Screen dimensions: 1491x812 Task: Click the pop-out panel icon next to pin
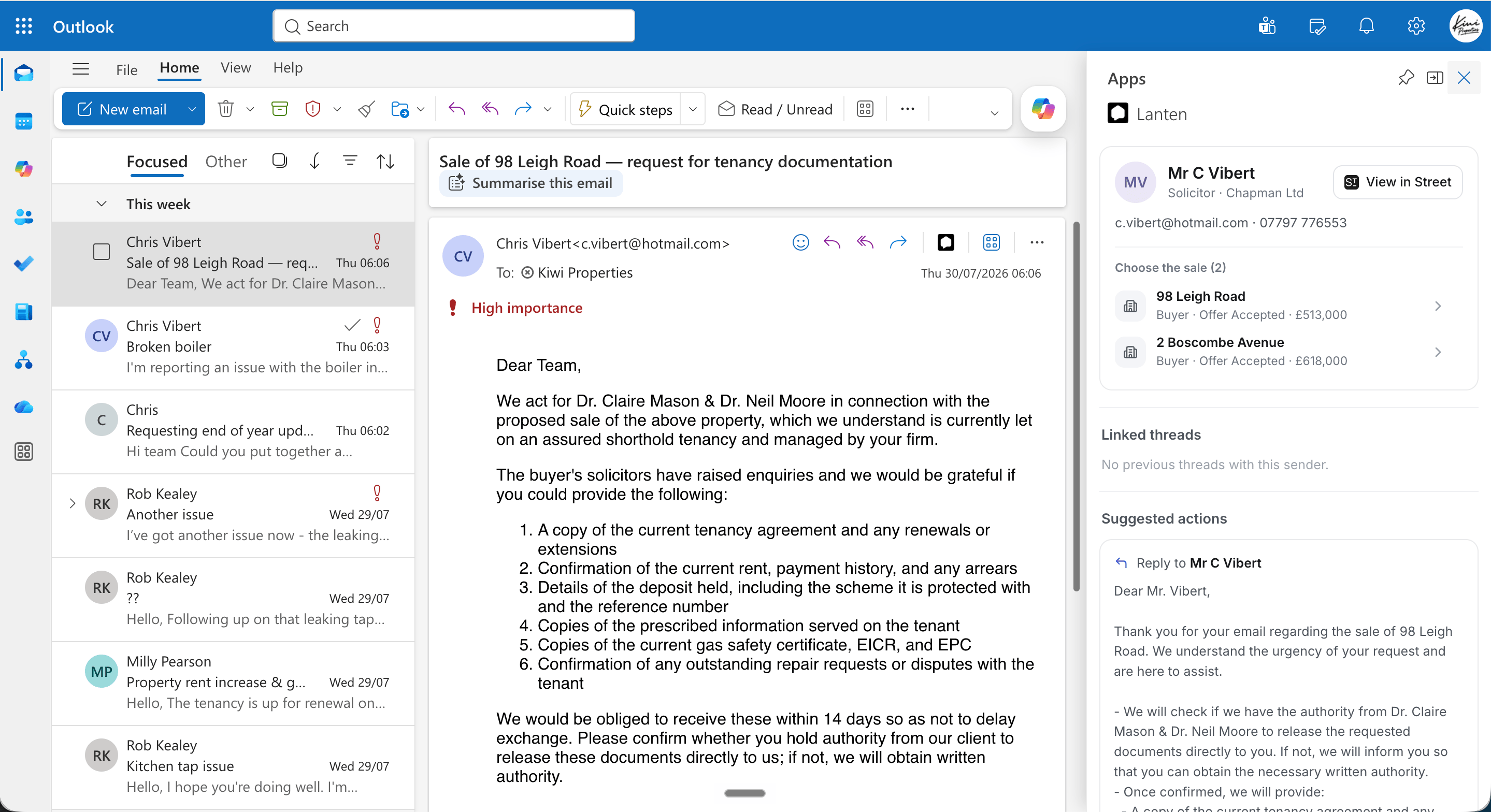pos(1435,78)
